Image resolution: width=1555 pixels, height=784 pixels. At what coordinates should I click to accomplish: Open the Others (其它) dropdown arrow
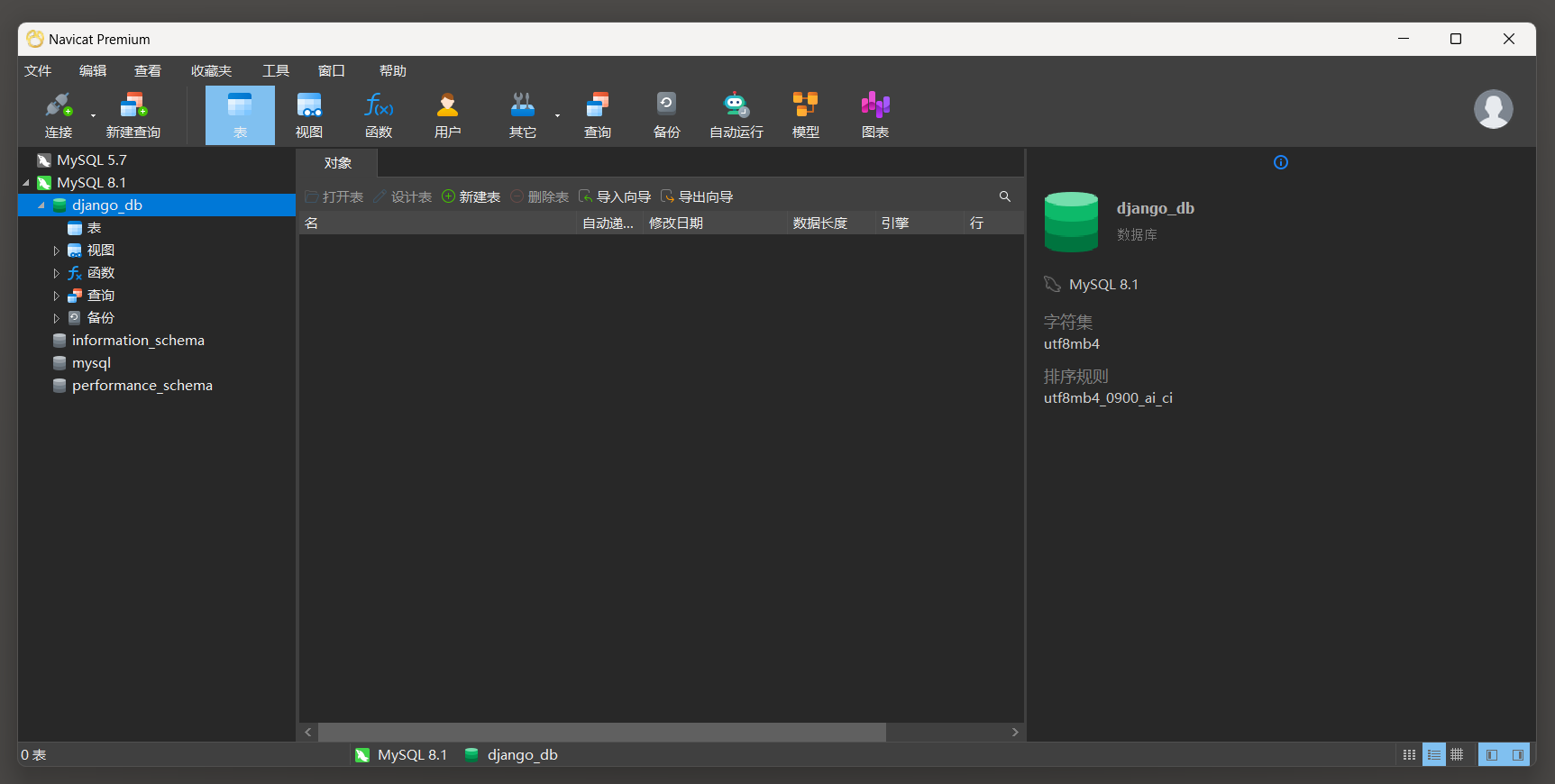point(557,115)
